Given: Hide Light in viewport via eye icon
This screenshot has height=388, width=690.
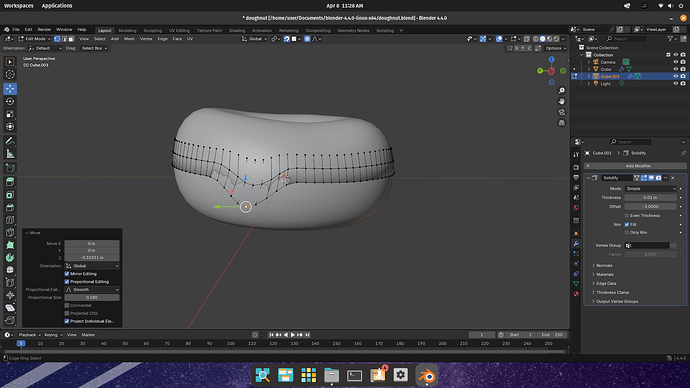Looking at the screenshot, I should coord(675,84).
